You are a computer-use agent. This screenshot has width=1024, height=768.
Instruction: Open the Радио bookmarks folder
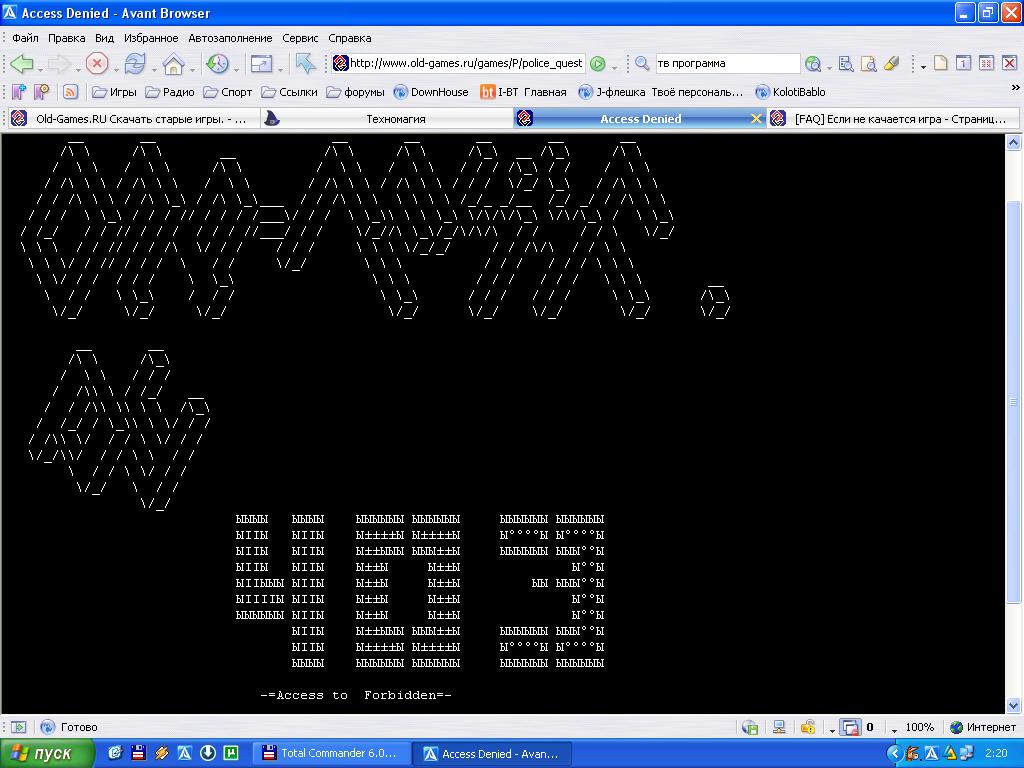click(170, 92)
